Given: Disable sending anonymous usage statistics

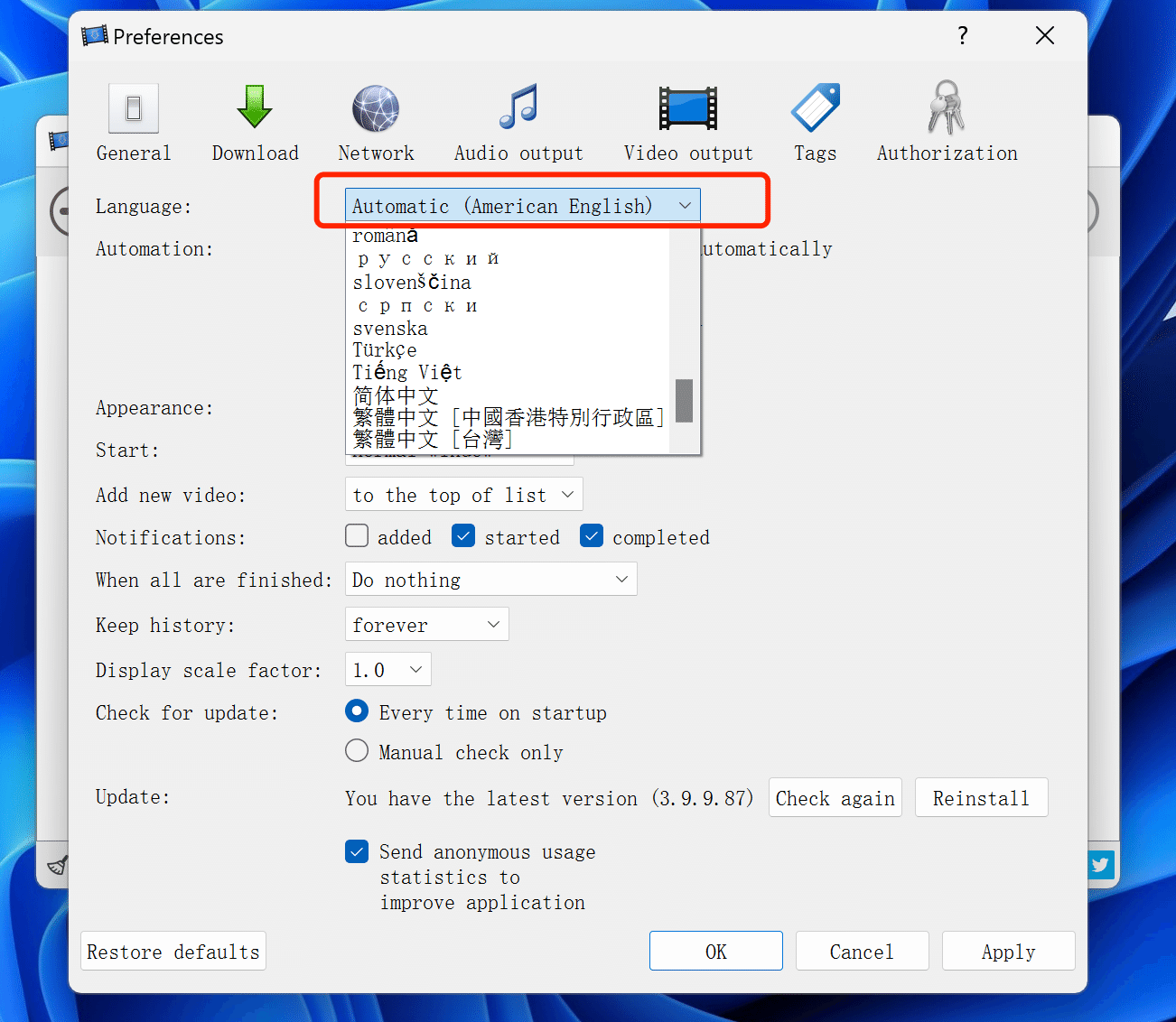Looking at the screenshot, I should point(357,851).
